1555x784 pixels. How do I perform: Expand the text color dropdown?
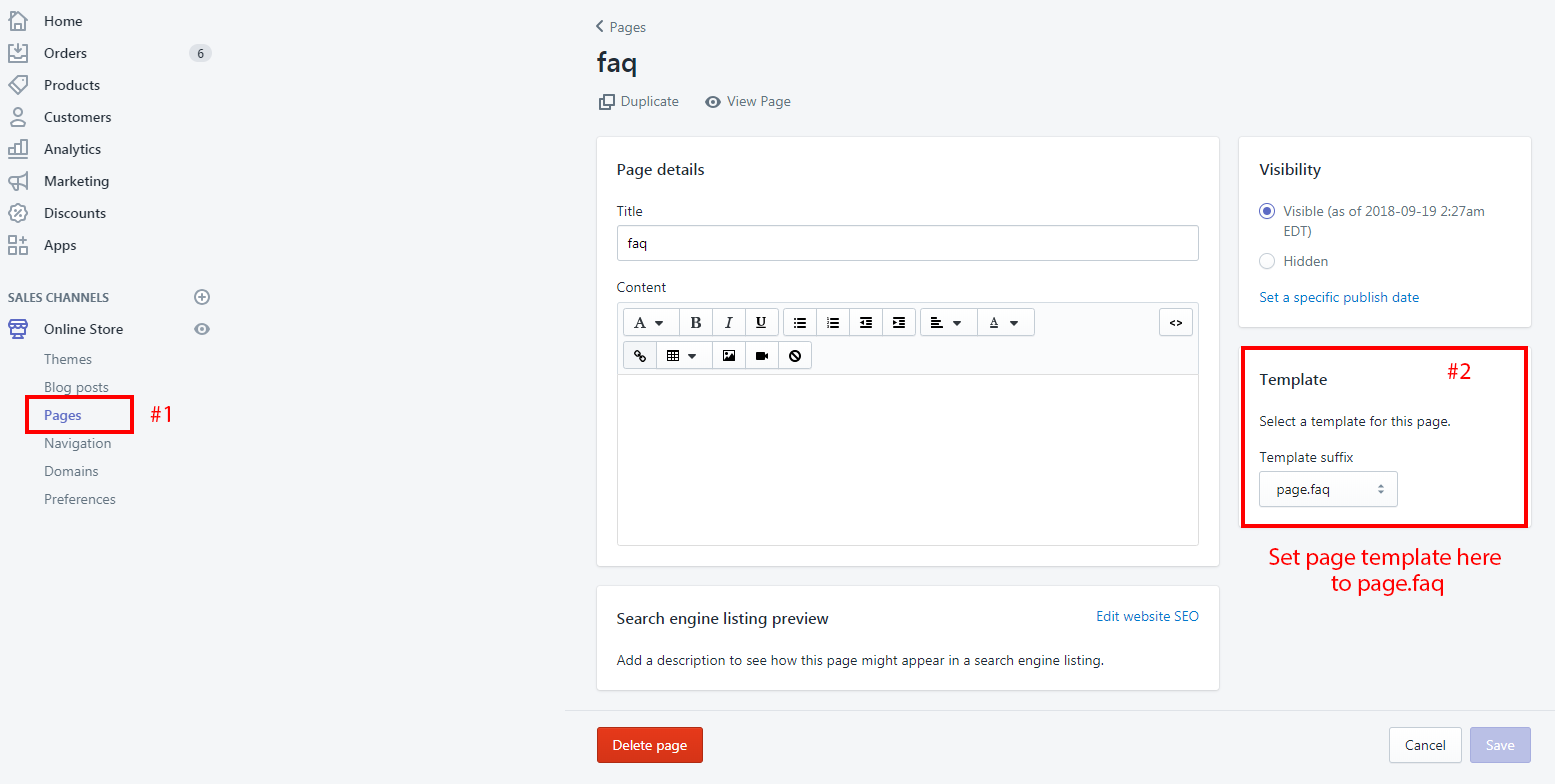click(x=1004, y=322)
